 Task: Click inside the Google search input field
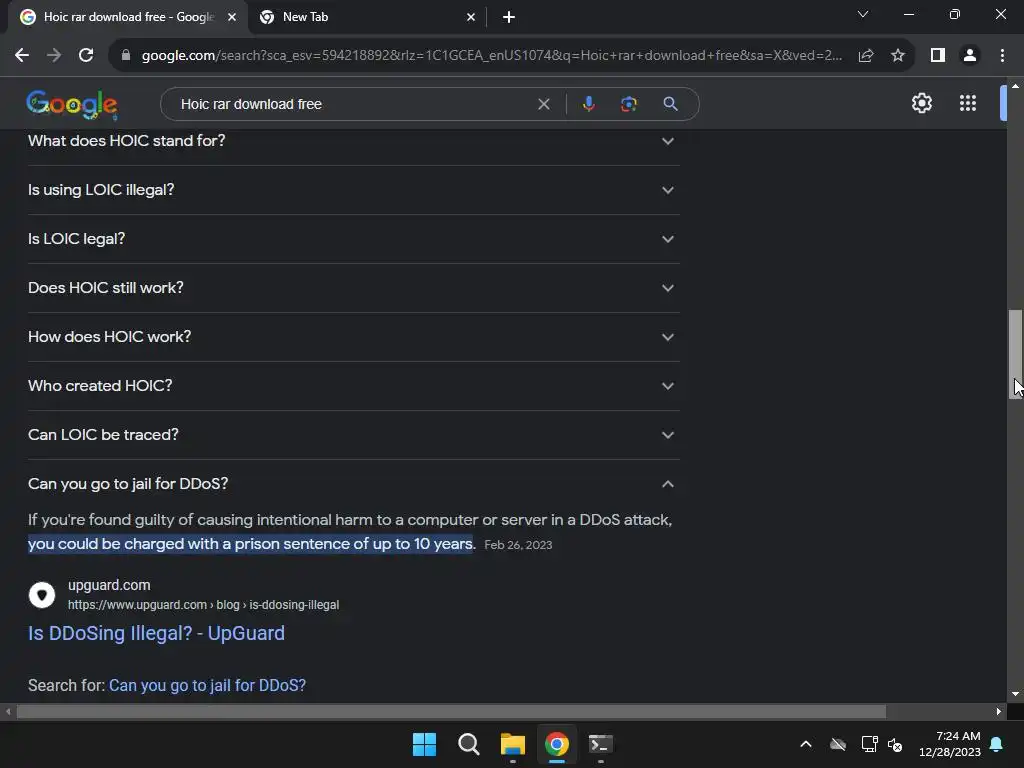[353, 104]
